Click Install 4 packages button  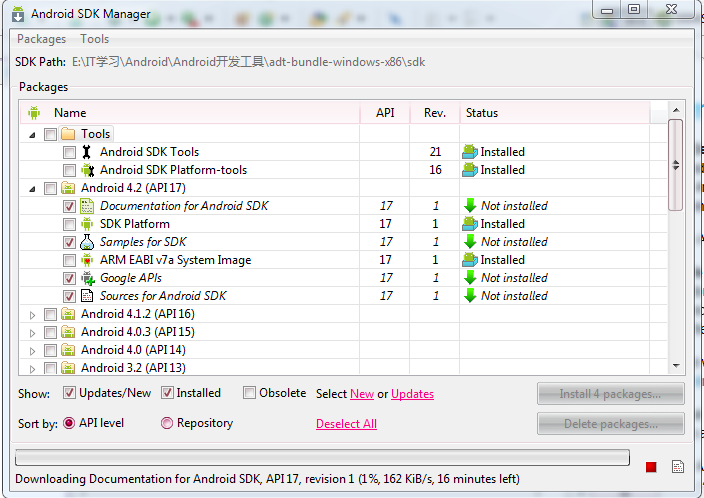pyautogui.click(x=611, y=394)
